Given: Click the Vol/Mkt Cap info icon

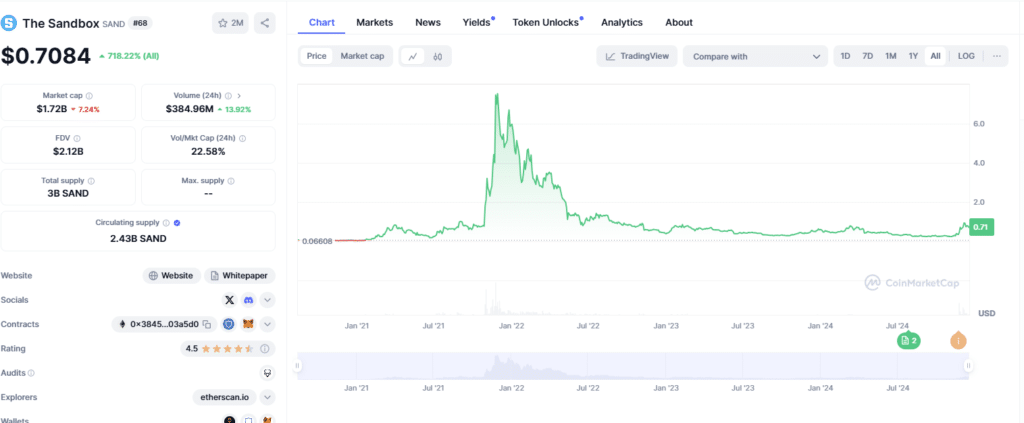Looking at the screenshot, I should coord(242,138).
